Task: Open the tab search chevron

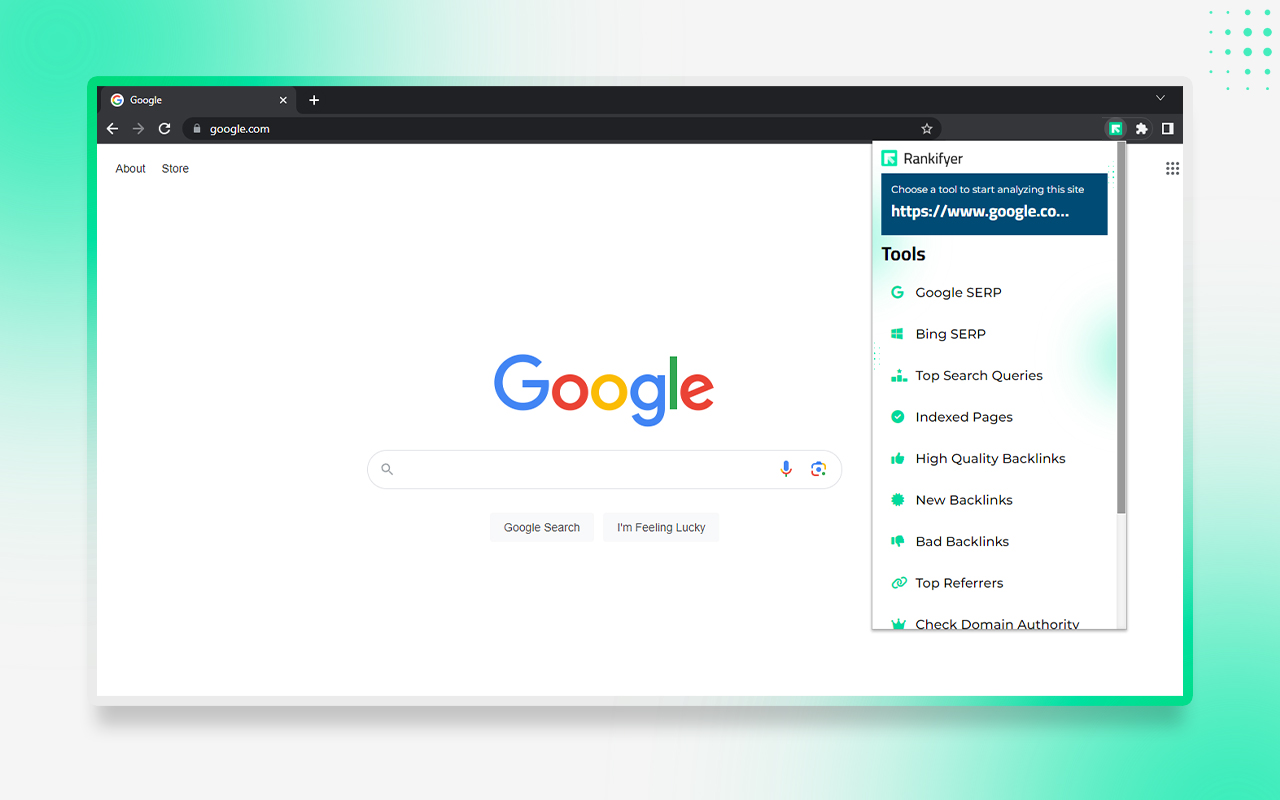Action: point(1160,98)
